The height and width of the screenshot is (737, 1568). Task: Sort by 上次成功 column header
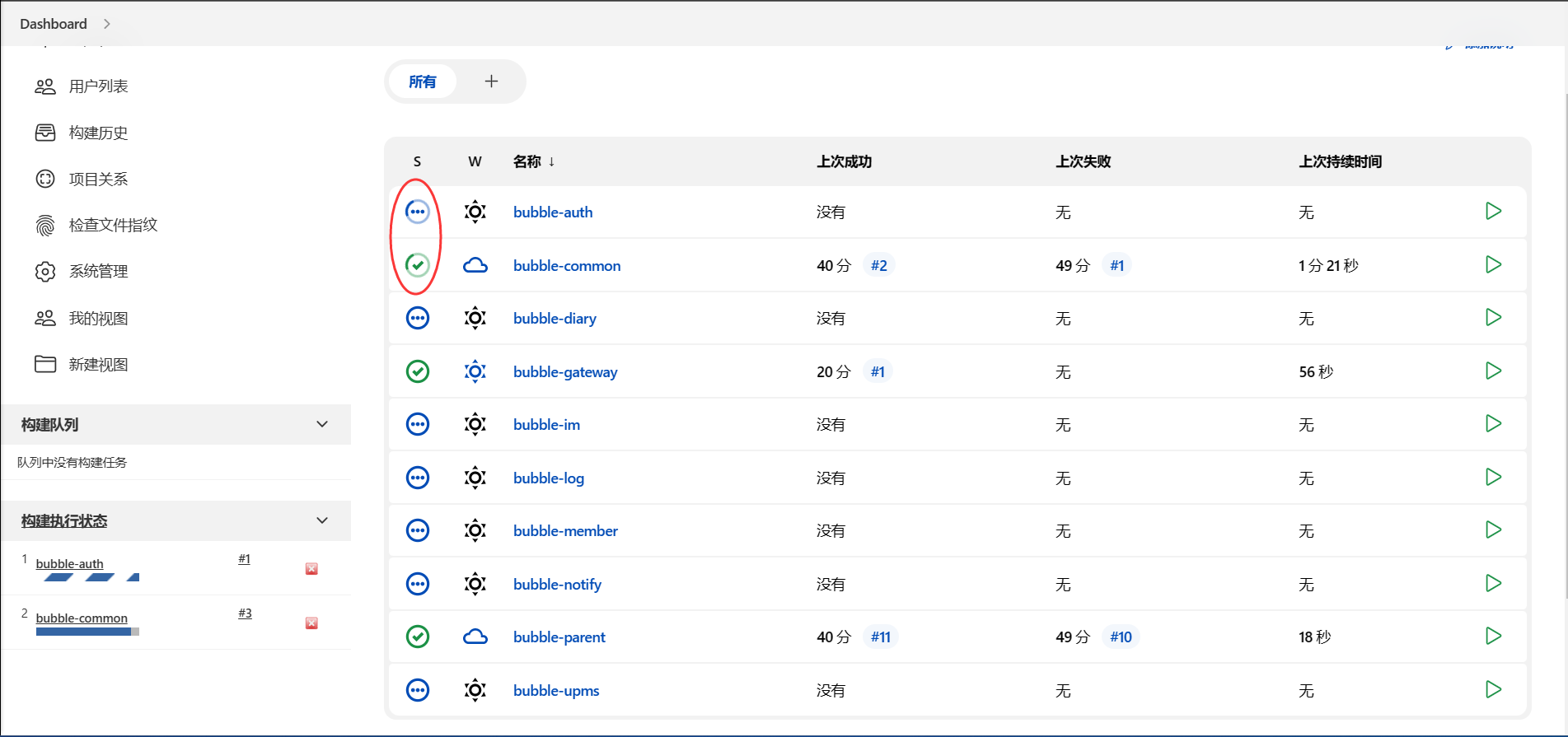(845, 161)
